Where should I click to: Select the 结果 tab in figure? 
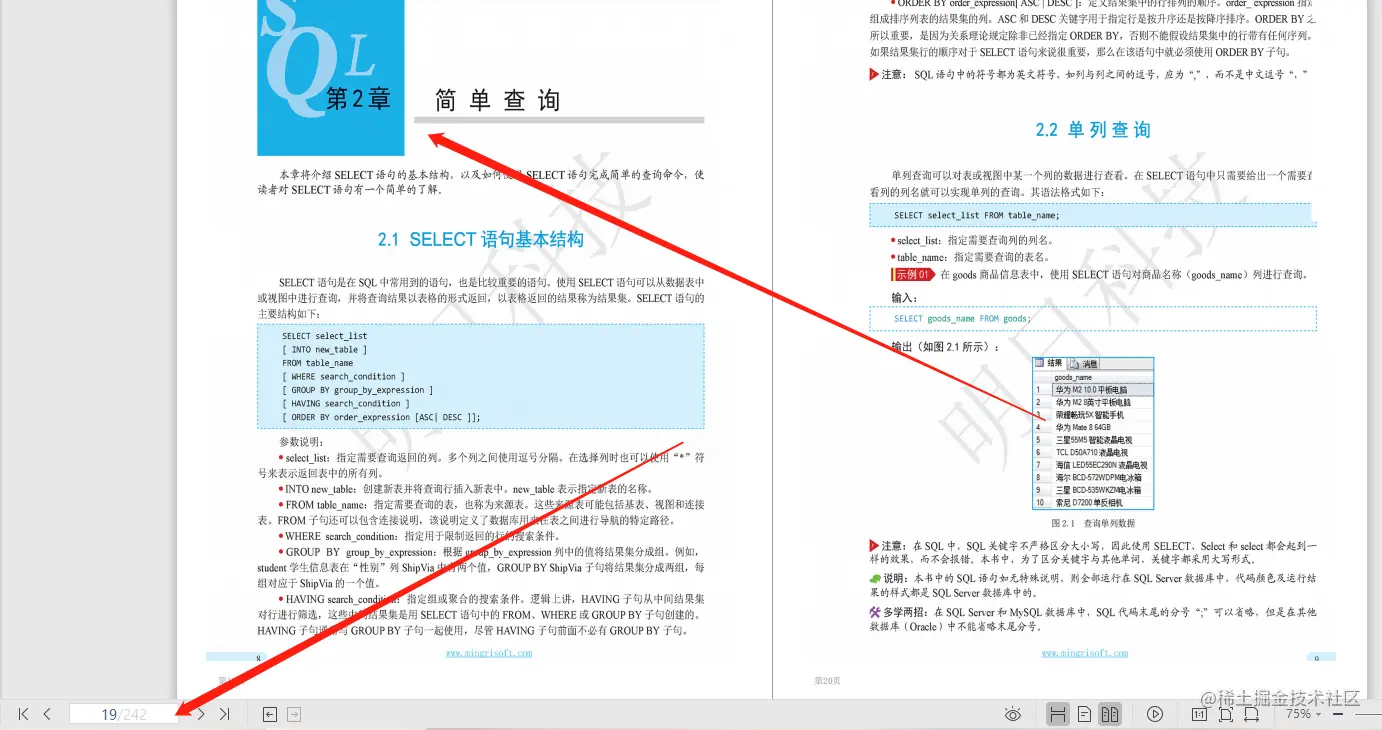click(x=1049, y=363)
